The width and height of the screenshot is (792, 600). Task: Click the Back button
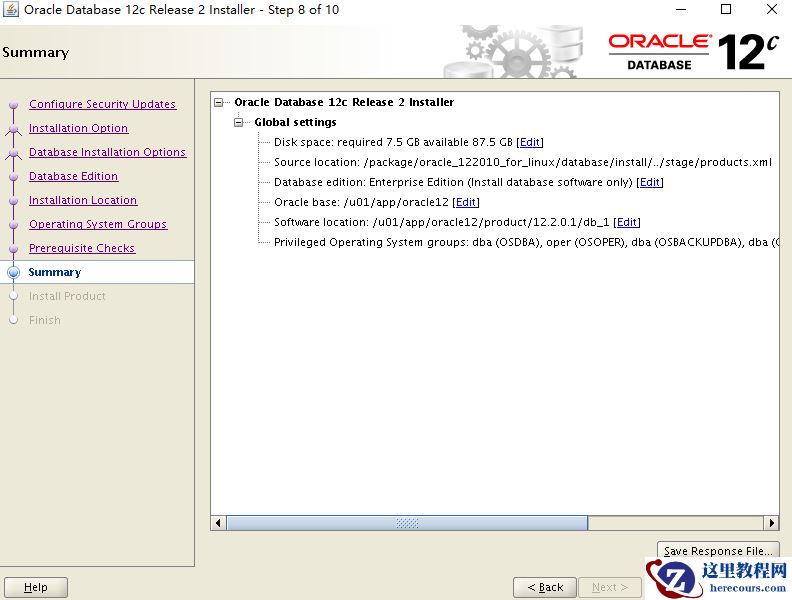tap(544, 587)
